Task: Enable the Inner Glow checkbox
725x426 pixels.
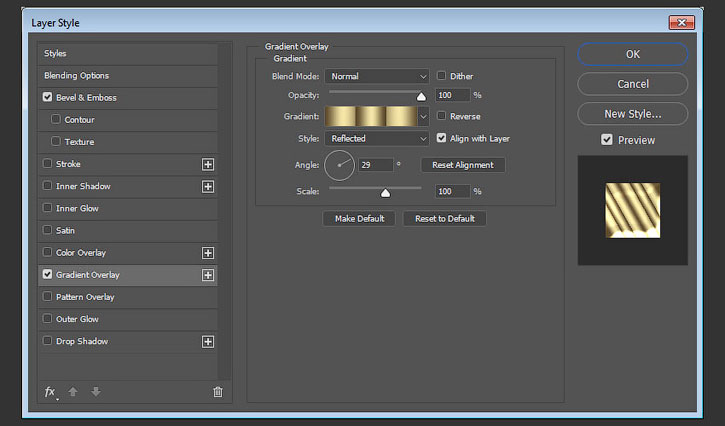Action: tap(47, 208)
